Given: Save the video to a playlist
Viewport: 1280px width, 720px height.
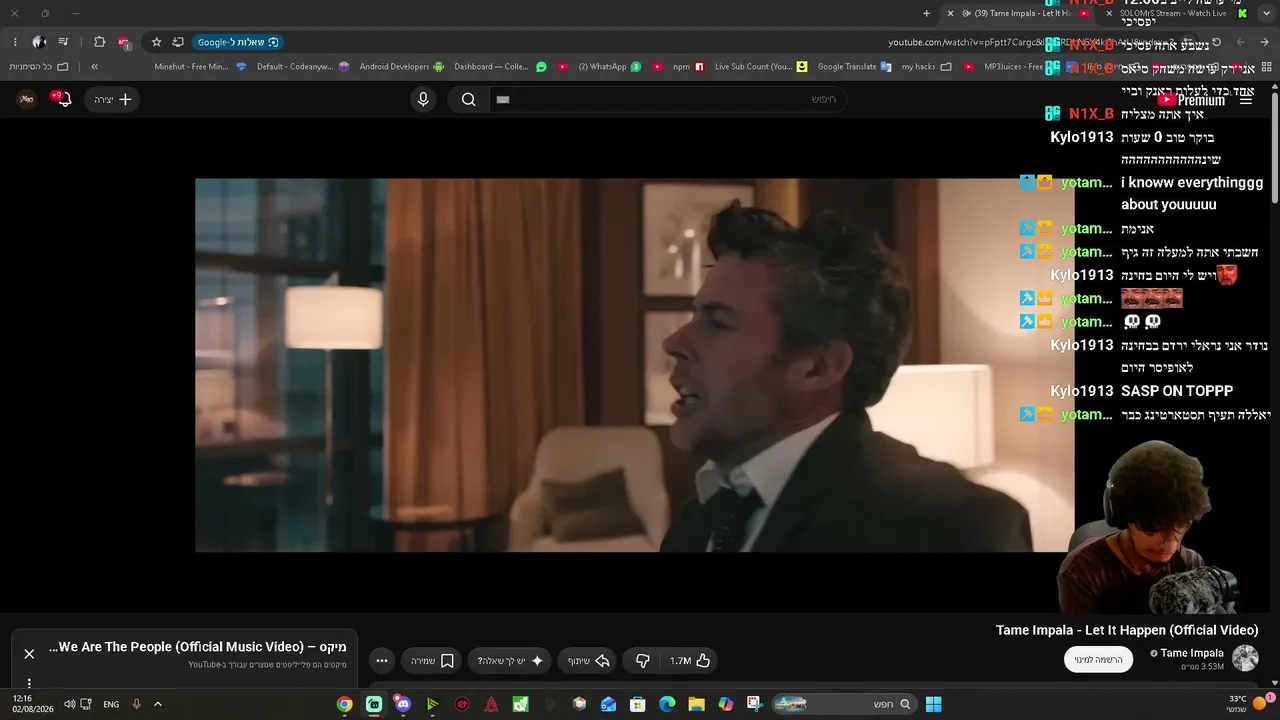Looking at the screenshot, I should click(433, 661).
